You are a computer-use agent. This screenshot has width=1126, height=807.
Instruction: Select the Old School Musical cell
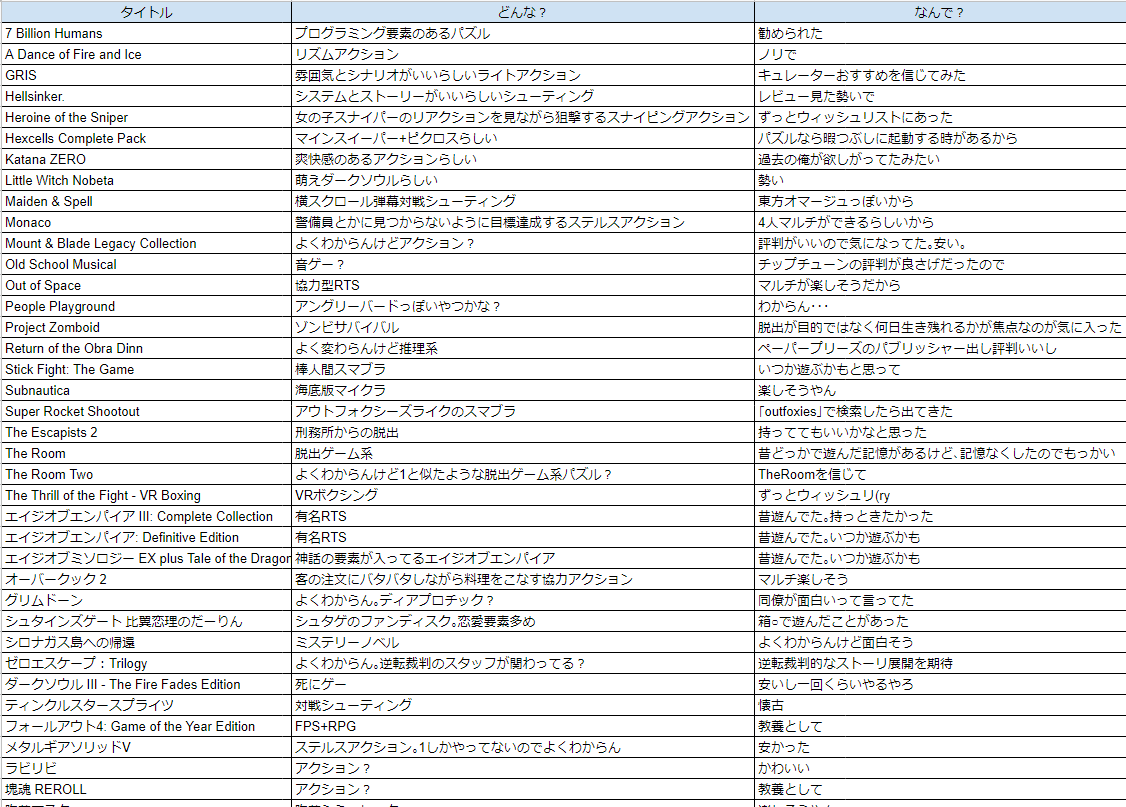tap(146, 264)
